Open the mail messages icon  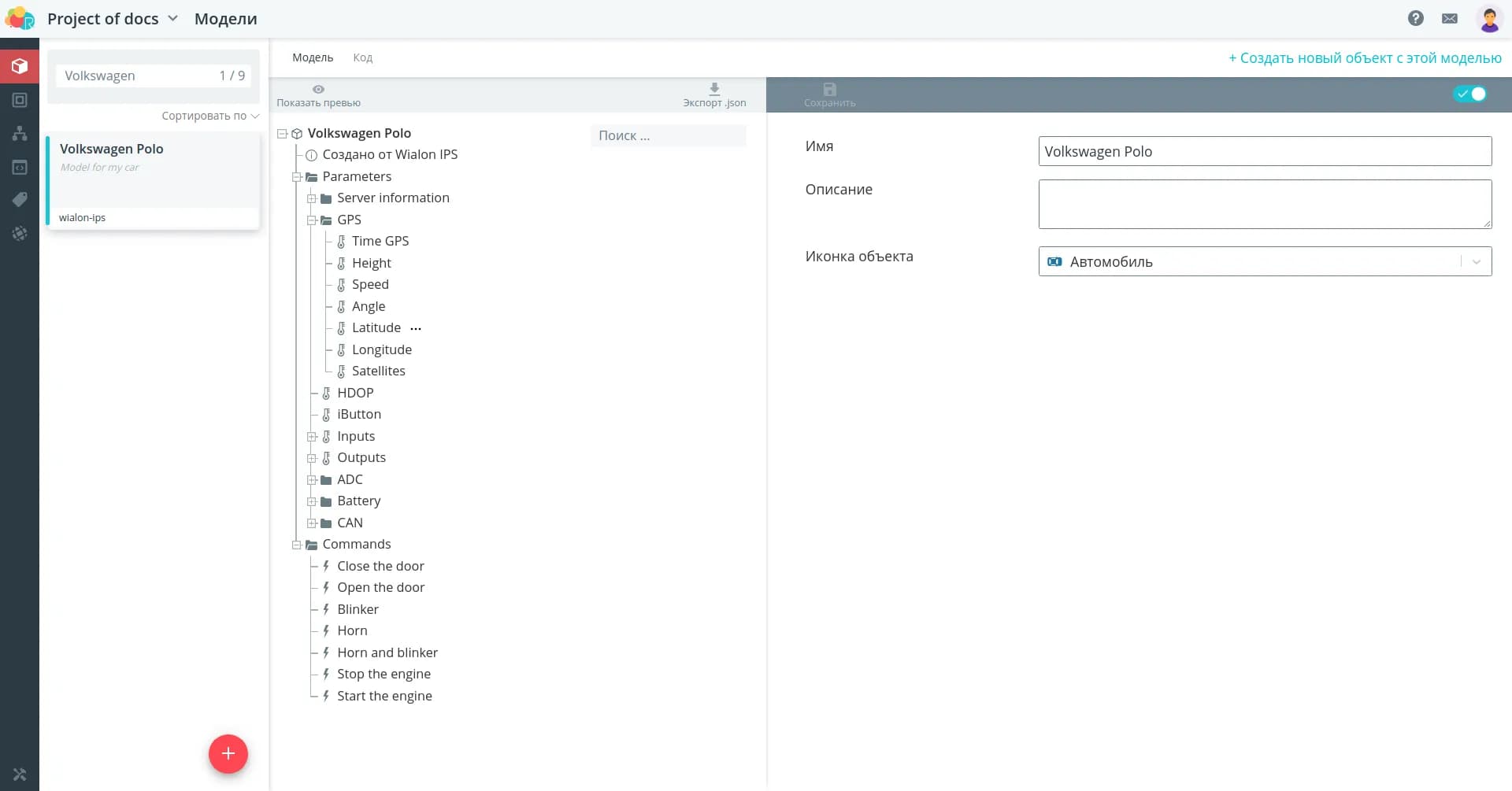(x=1449, y=18)
